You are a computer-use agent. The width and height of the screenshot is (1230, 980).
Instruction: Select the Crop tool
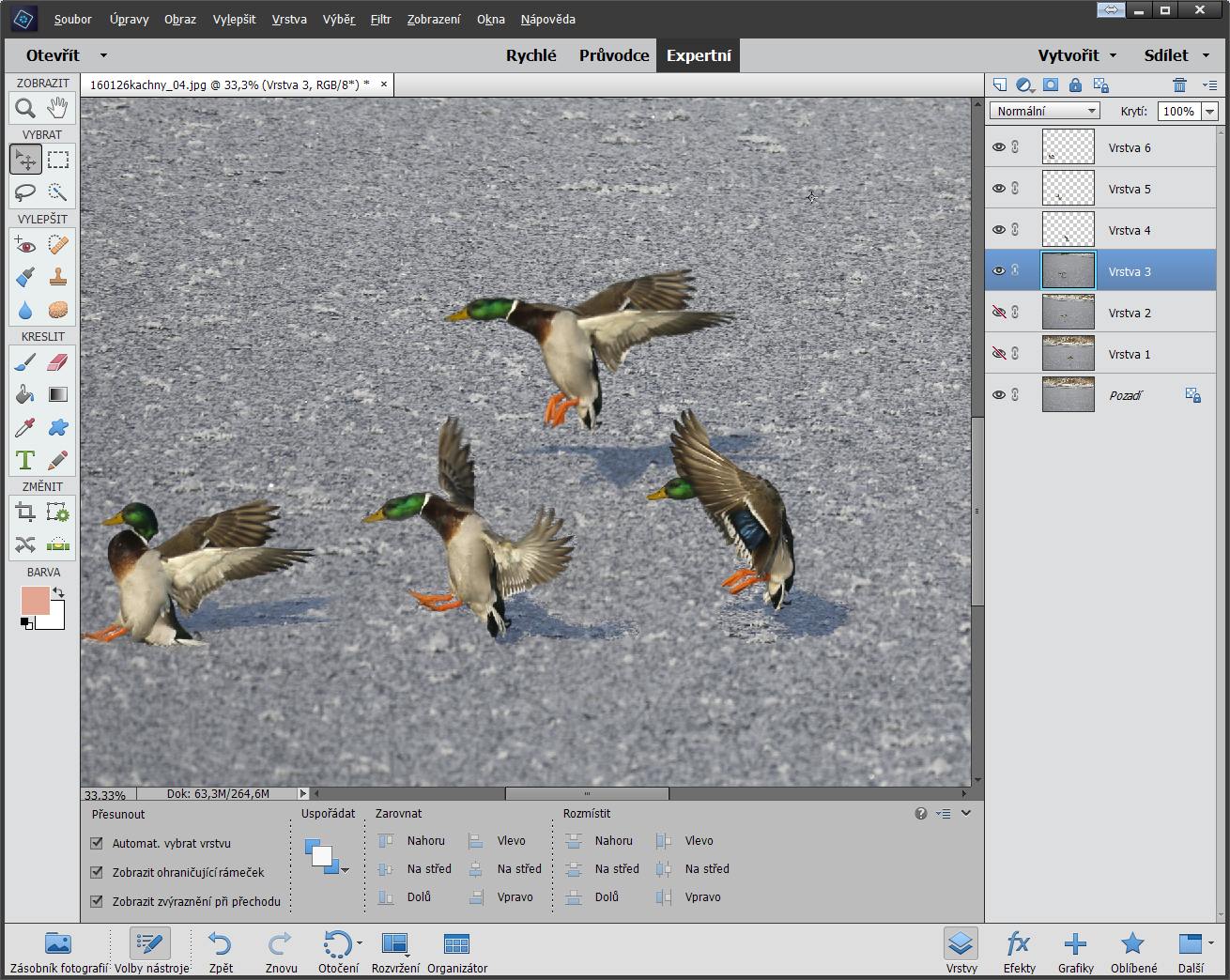click(x=25, y=513)
